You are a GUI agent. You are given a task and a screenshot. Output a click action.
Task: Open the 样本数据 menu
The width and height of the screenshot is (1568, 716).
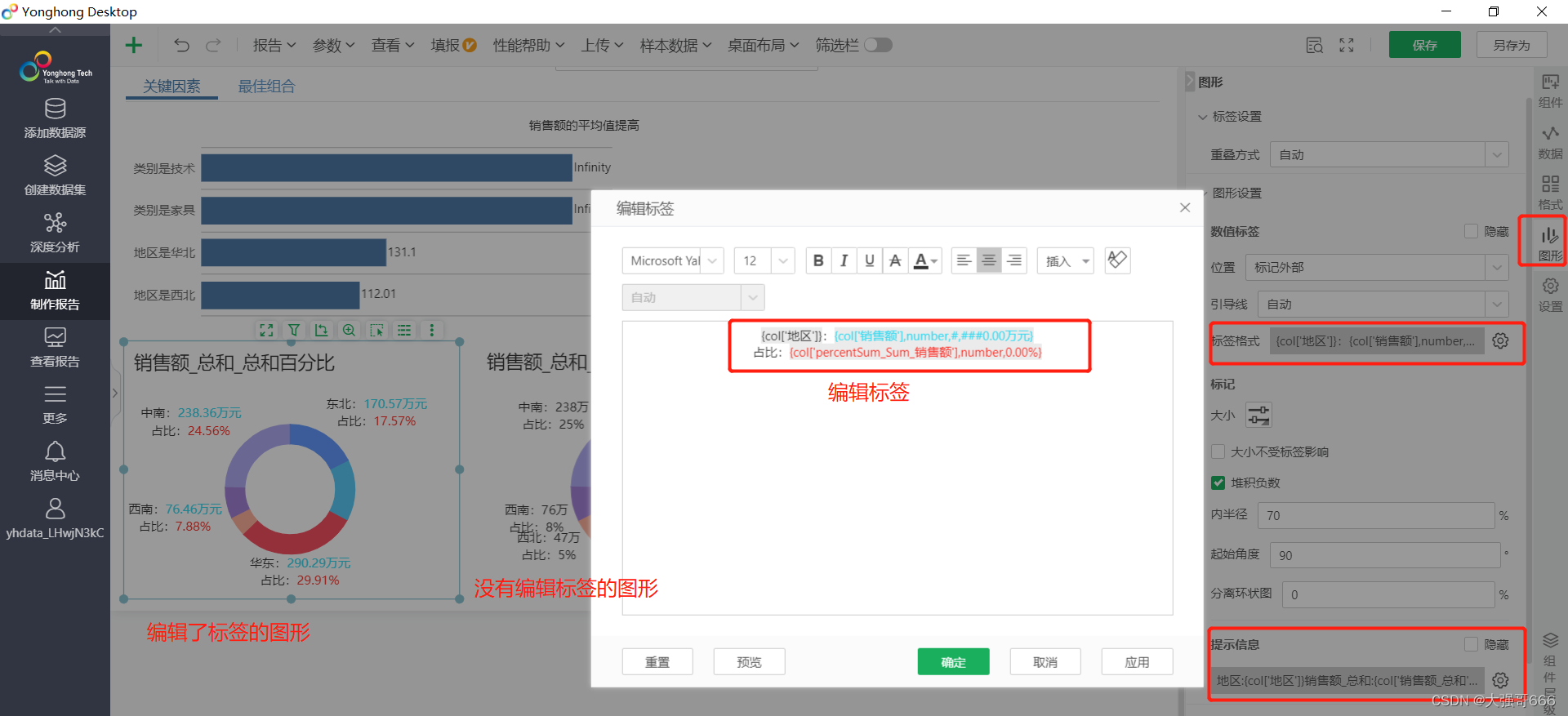coord(676,45)
